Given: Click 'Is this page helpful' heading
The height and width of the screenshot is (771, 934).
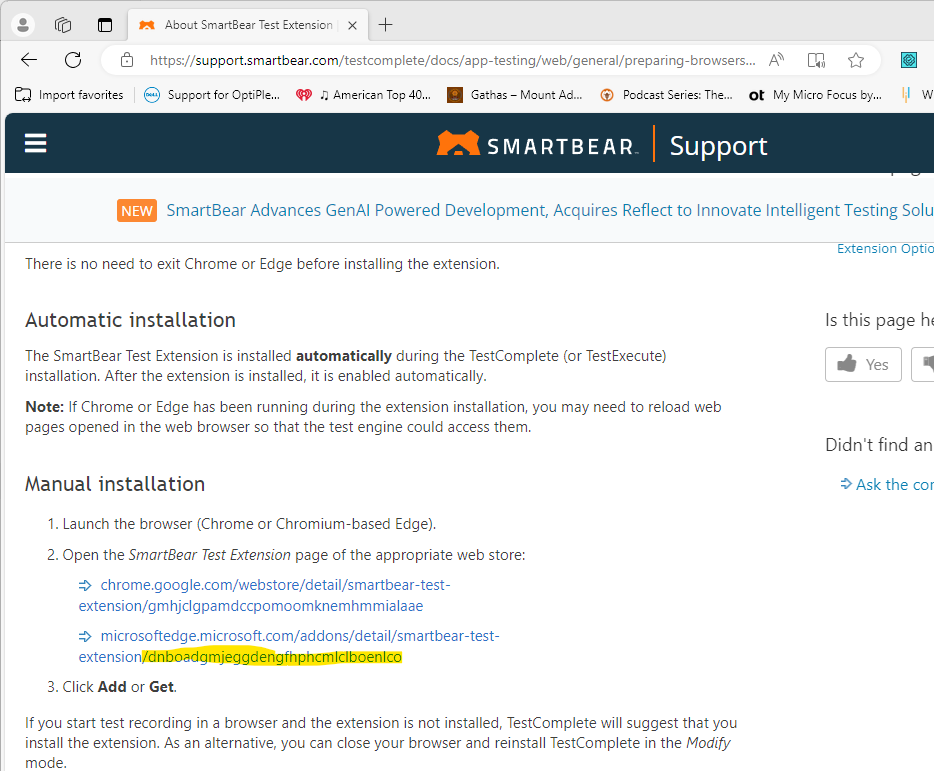Looking at the screenshot, I should 879,320.
